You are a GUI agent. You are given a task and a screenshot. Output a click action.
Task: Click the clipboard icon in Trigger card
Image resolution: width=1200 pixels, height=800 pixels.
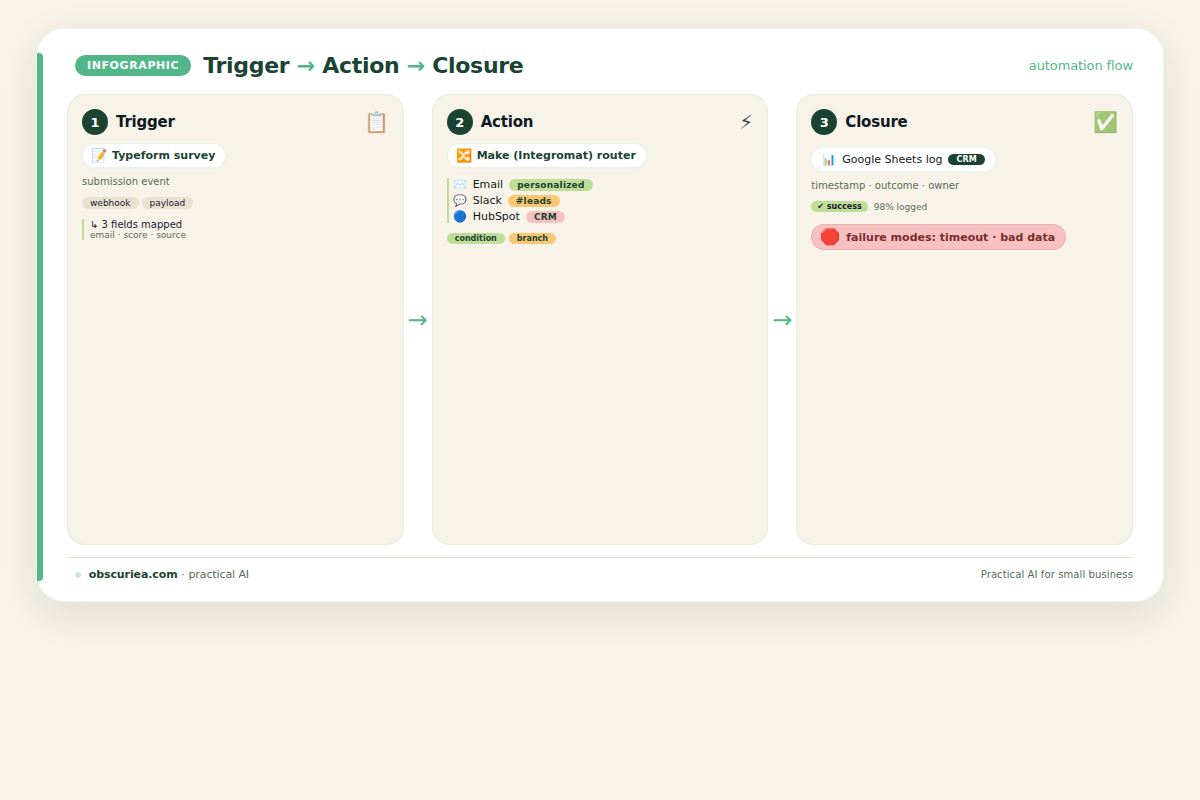(376, 122)
